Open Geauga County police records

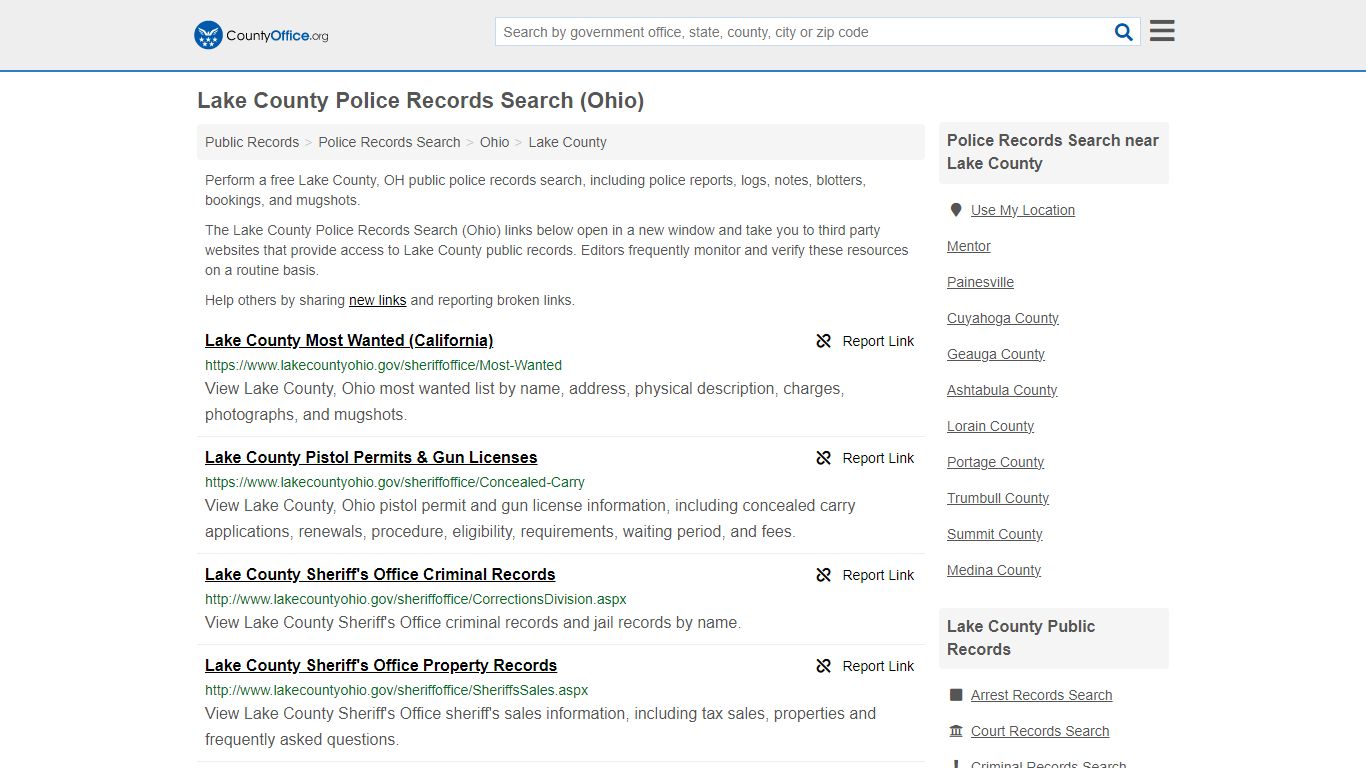(x=996, y=354)
